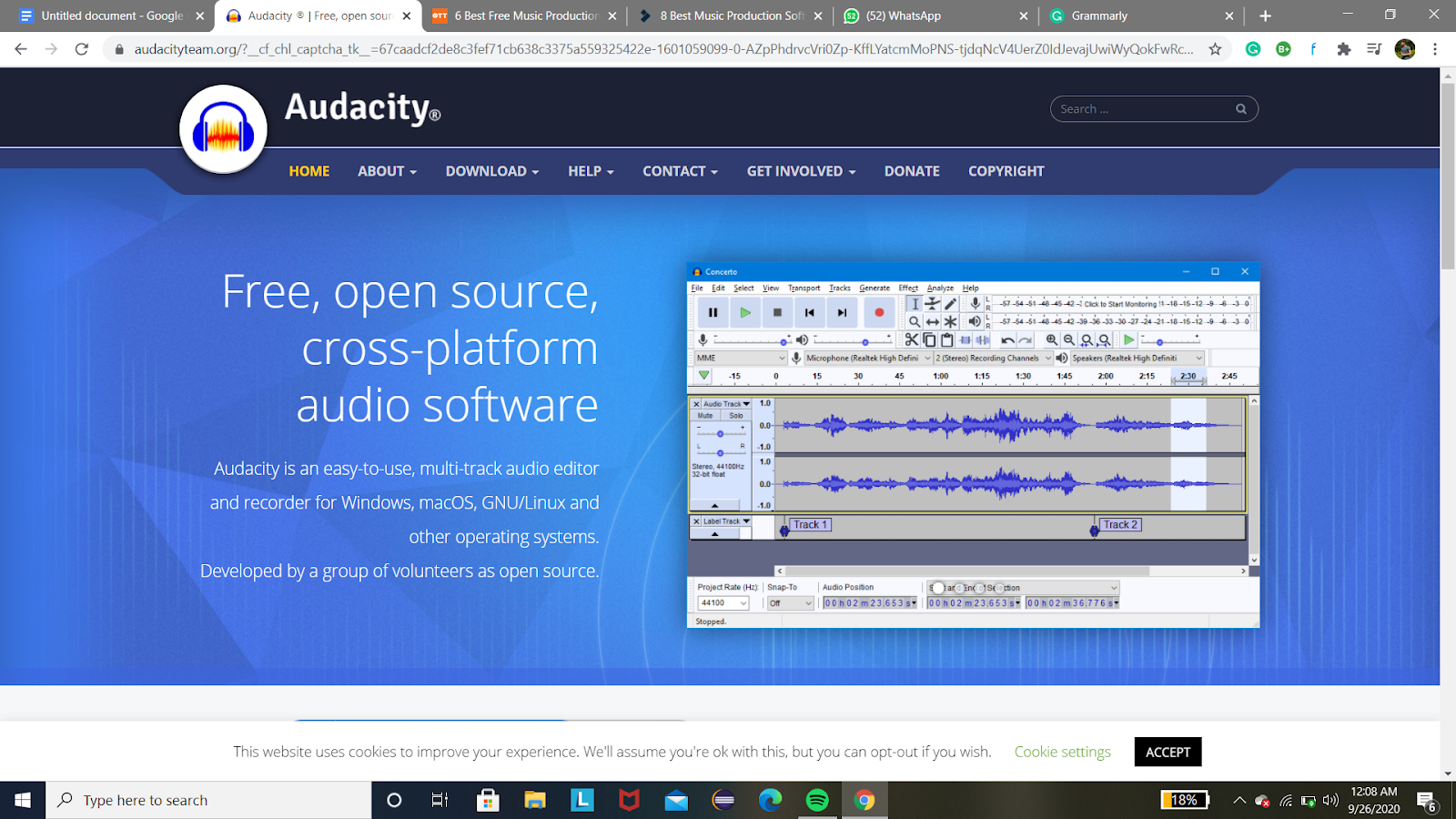Click the Silence audio icon
The image size is (1456, 819).
[x=983, y=339]
